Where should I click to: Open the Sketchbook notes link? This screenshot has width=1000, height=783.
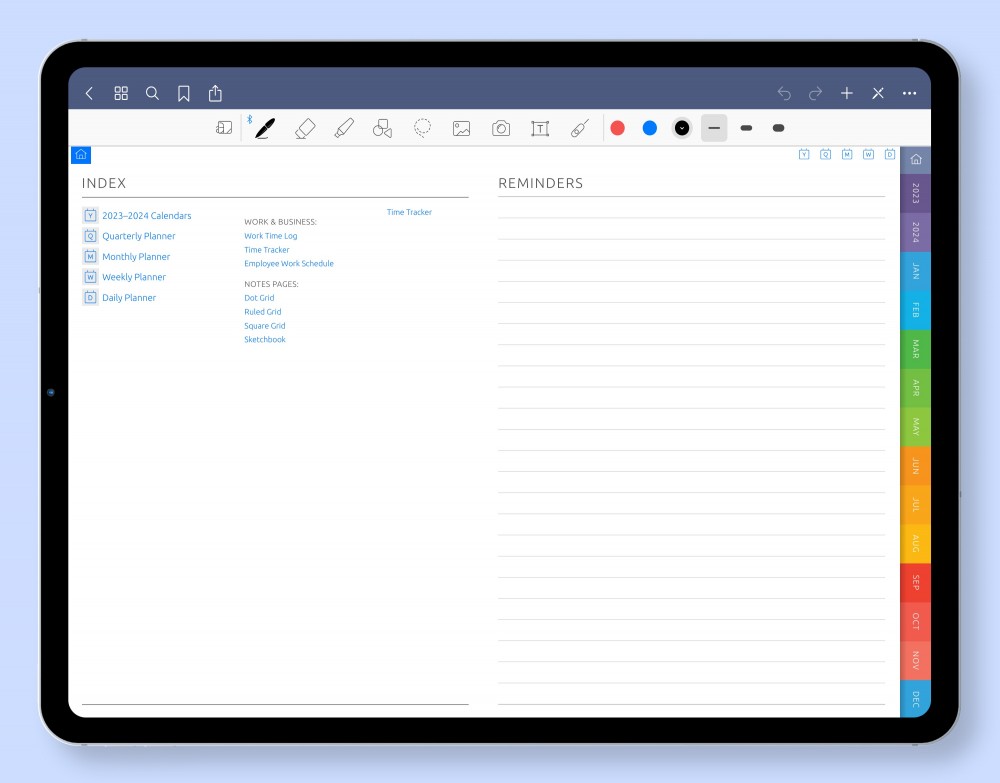point(265,339)
